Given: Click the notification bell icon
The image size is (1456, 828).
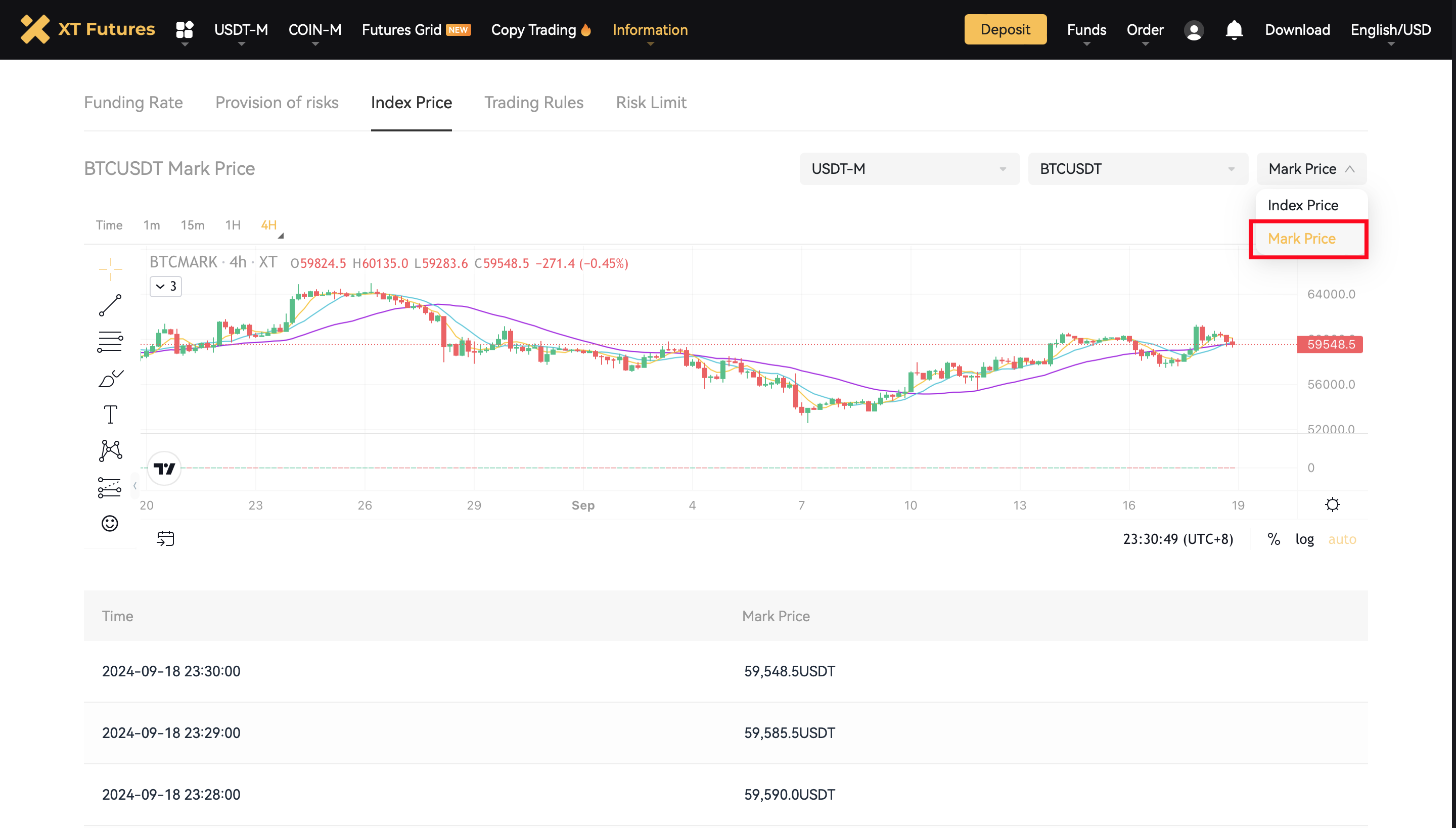Looking at the screenshot, I should point(1234,29).
